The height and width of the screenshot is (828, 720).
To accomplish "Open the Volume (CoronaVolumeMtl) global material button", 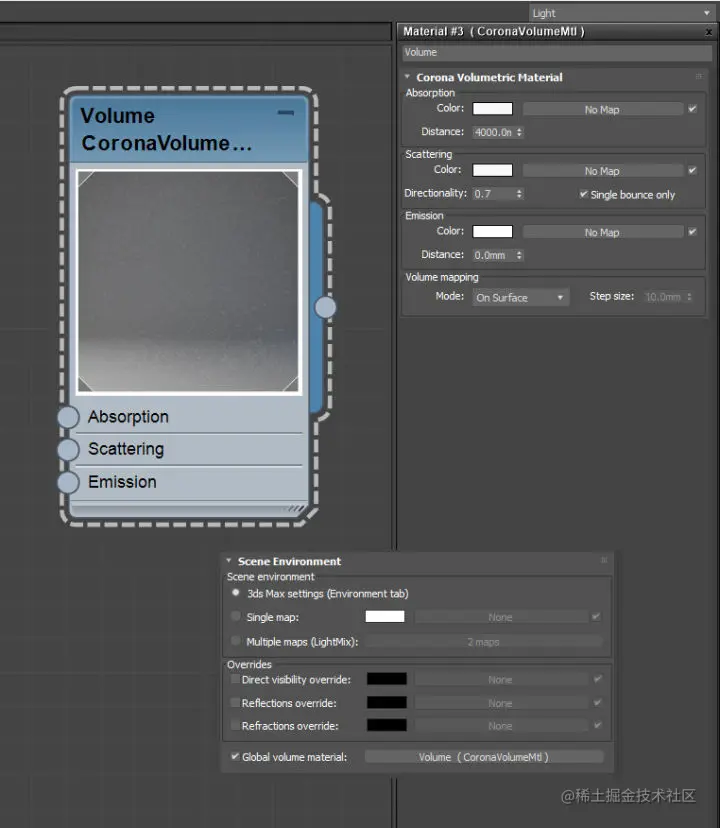I will 483,757.
